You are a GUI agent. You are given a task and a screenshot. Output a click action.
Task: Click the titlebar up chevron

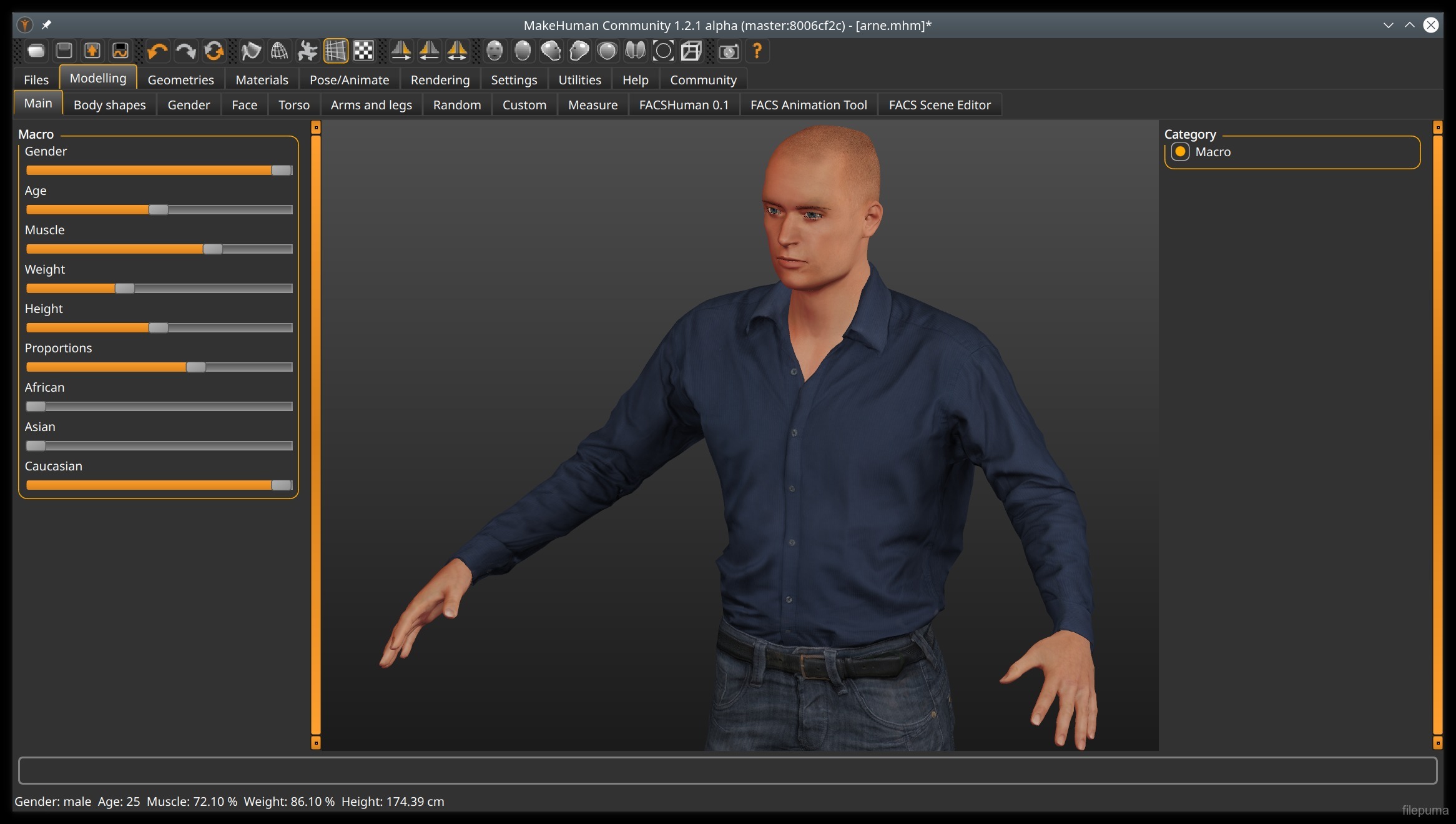click(x=1409, y=26)
